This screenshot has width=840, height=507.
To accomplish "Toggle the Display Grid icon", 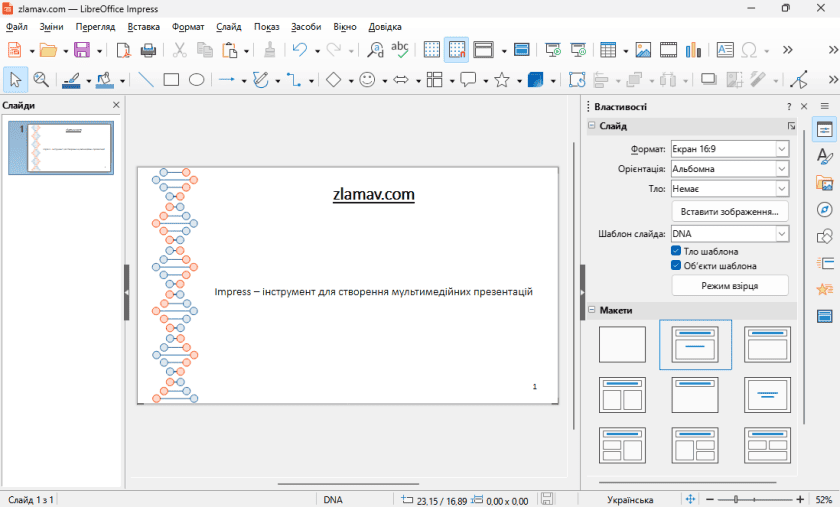I will tap(432, 49).
